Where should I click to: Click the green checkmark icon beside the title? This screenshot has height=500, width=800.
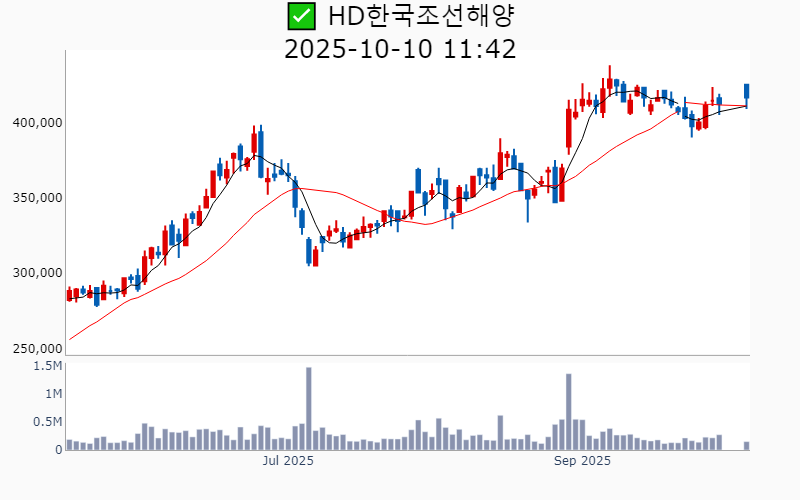click(x=299, y=16)
